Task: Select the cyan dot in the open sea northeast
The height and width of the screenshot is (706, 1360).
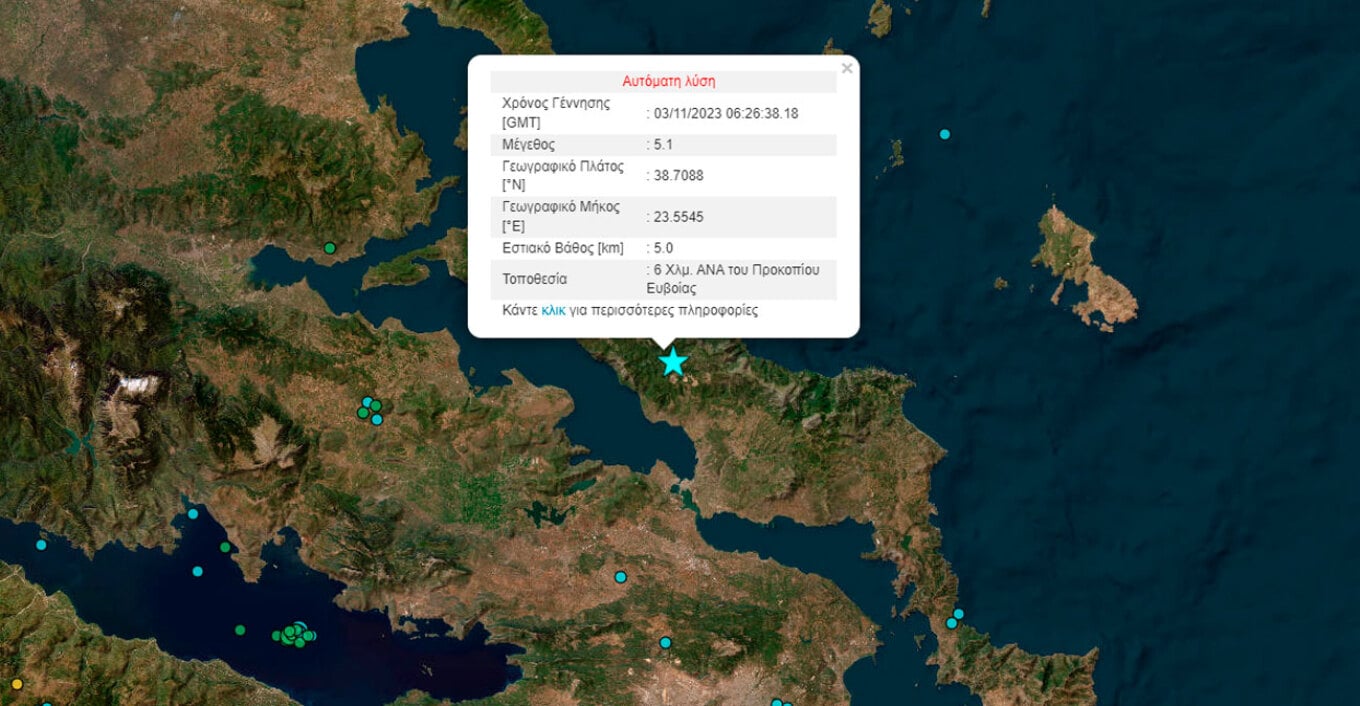Action: [944, 134]
